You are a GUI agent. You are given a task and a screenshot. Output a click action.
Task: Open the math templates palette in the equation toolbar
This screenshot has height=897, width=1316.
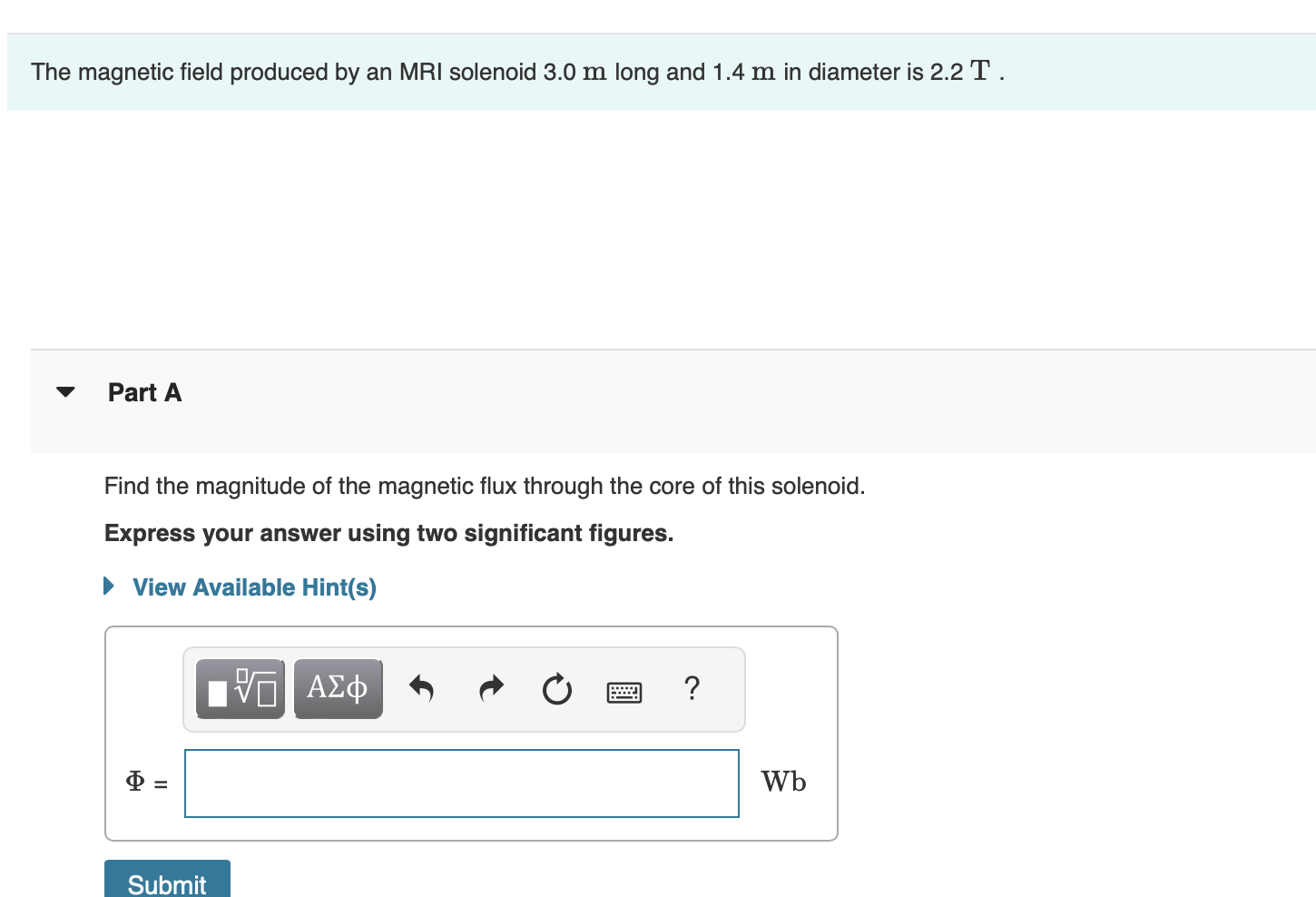240,688
